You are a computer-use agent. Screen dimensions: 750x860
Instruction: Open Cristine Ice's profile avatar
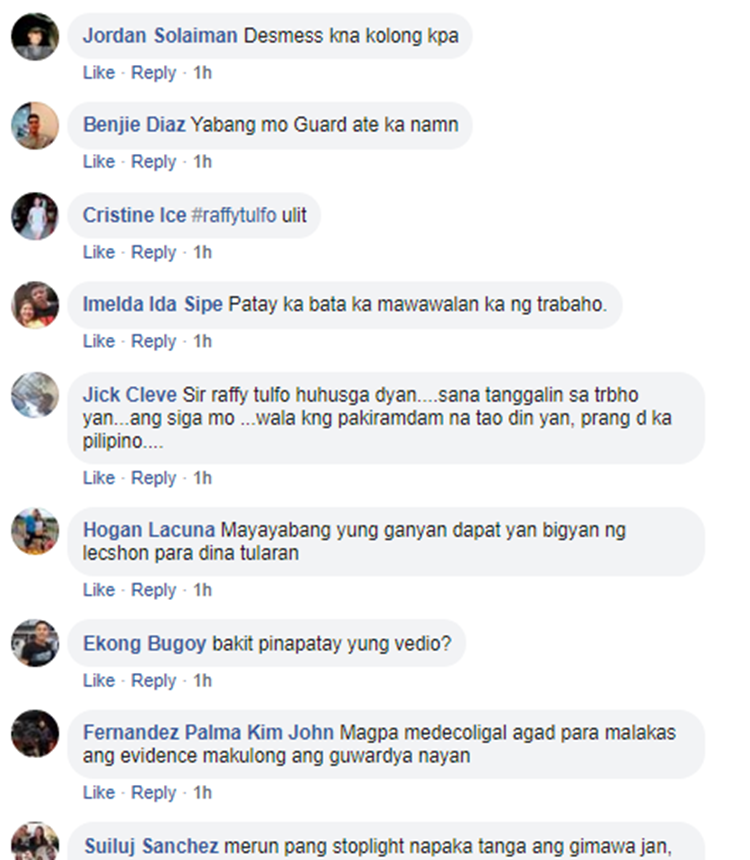coord(35,216)
